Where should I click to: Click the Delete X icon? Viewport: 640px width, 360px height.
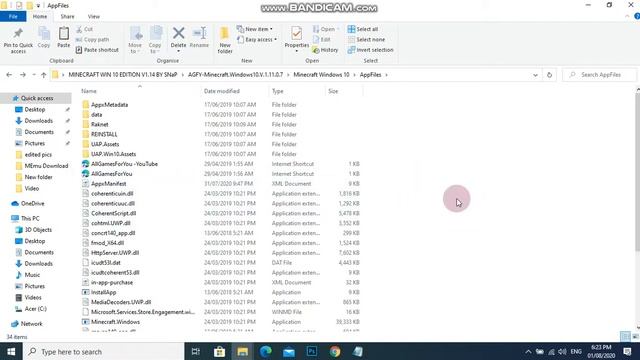pyautogui.click(x=178, y=33)
